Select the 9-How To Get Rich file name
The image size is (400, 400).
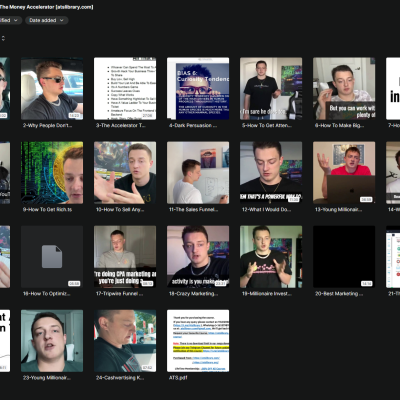point(47,209)
